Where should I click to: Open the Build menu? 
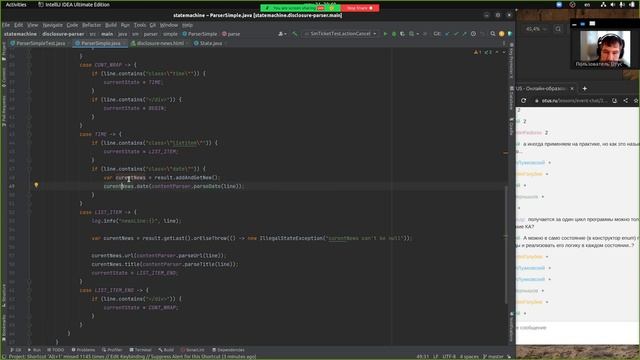click(x=111, y=25)
